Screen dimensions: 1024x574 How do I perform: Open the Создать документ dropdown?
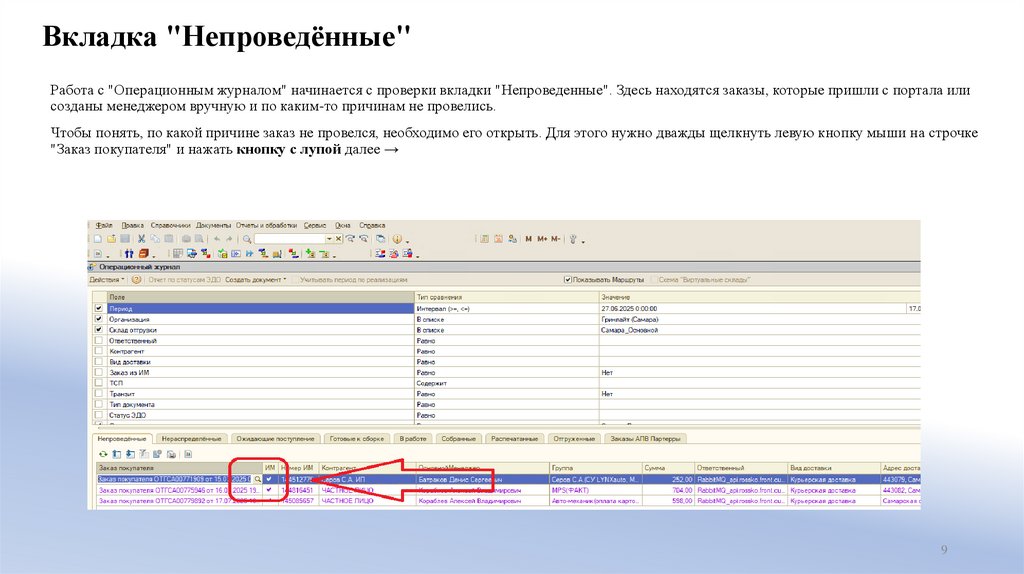point(255,279)
